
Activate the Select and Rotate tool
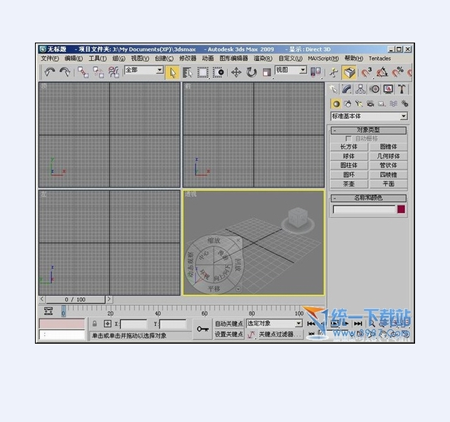[252, 72]
